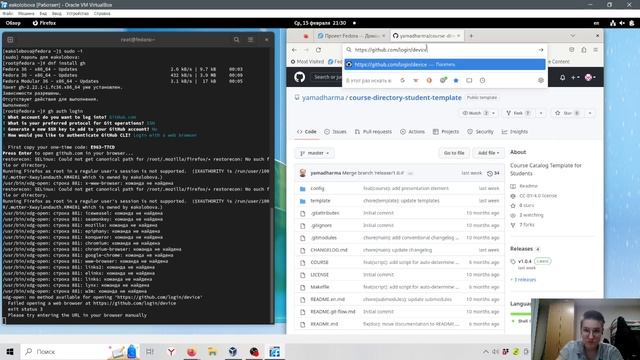Screen dimensions: 640x360
Task: Open Task View on taskbar
Action: point(150,351)
